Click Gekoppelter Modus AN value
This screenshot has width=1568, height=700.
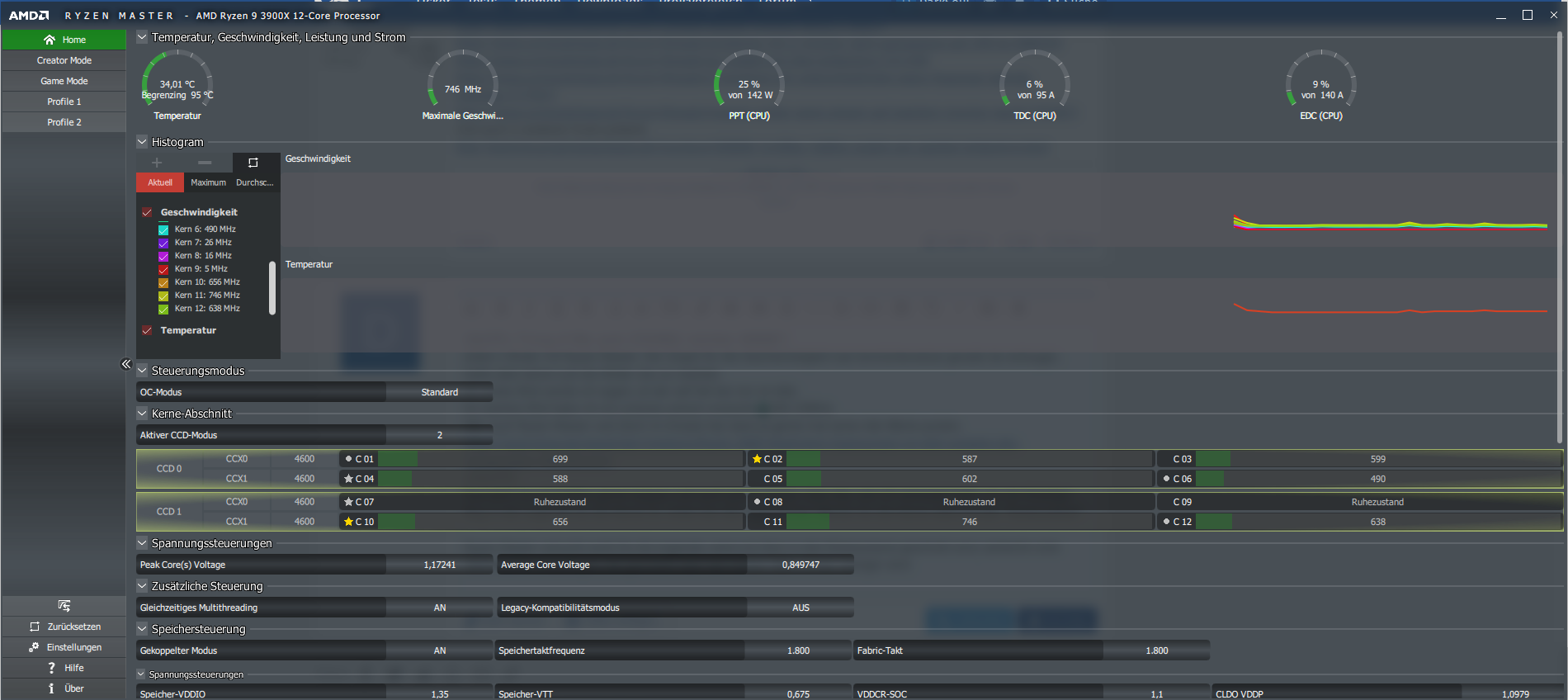tap(439, 650)
